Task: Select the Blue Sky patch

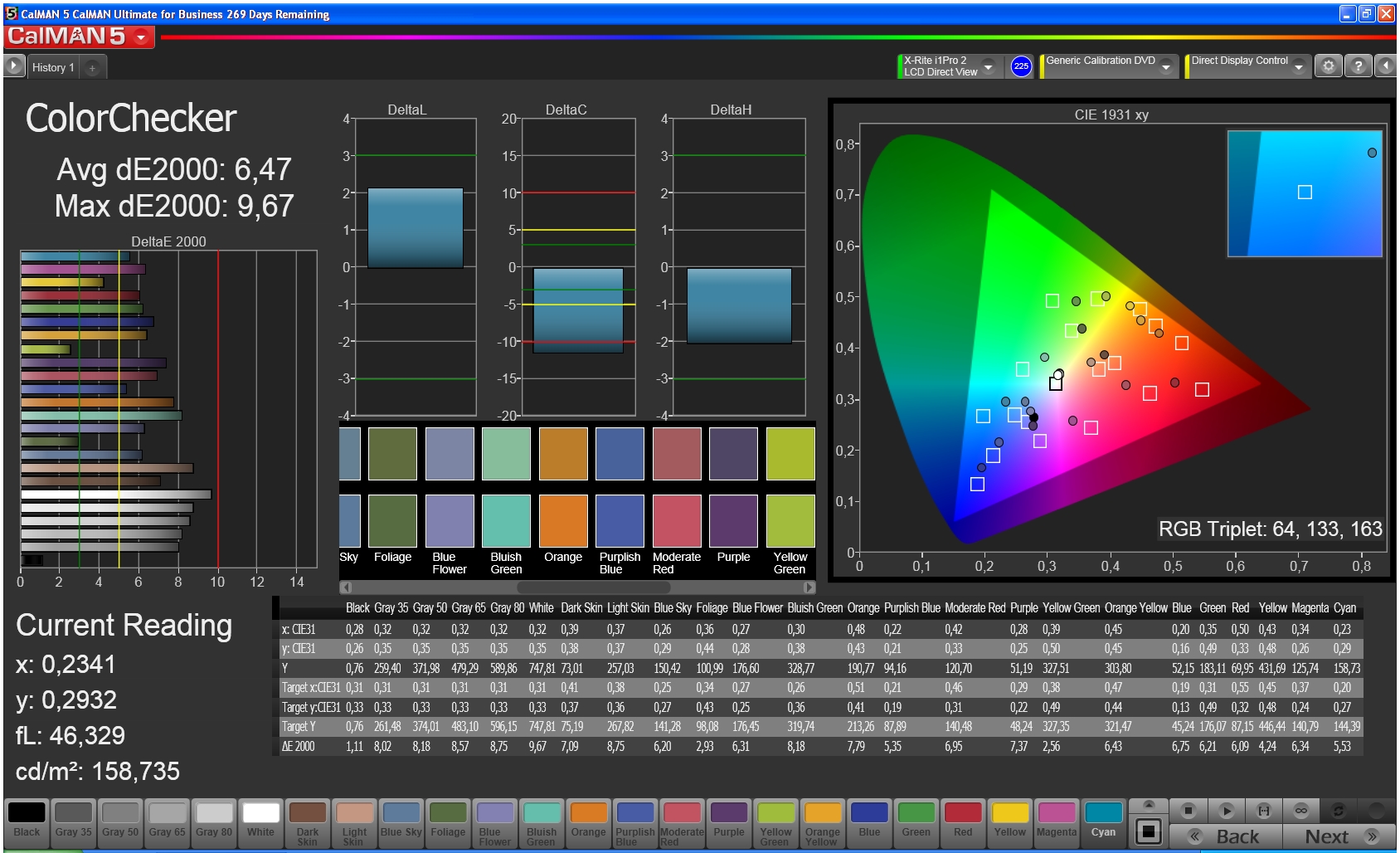Action: point(401,822)
